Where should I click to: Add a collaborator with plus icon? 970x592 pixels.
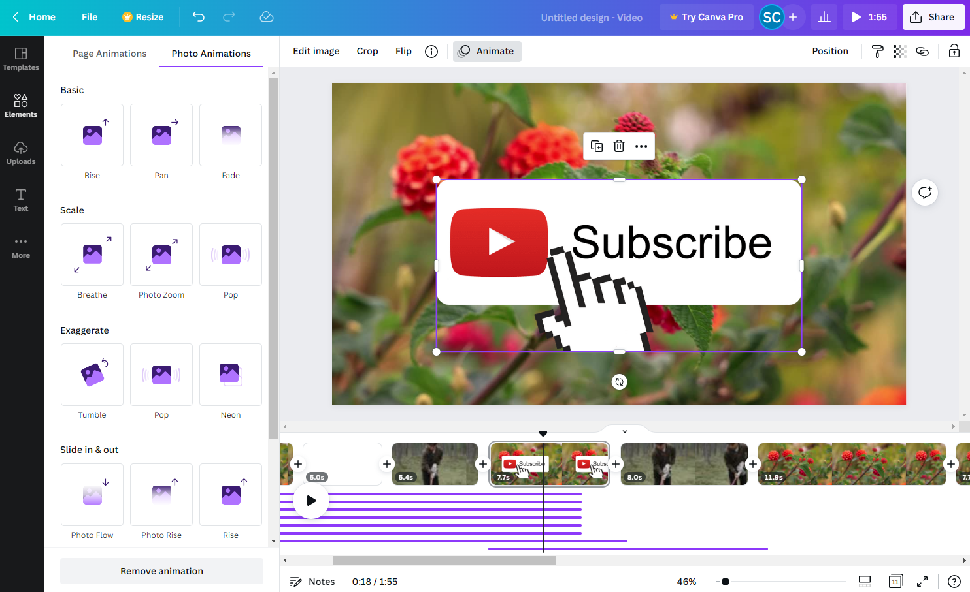(x=793, y=17)
